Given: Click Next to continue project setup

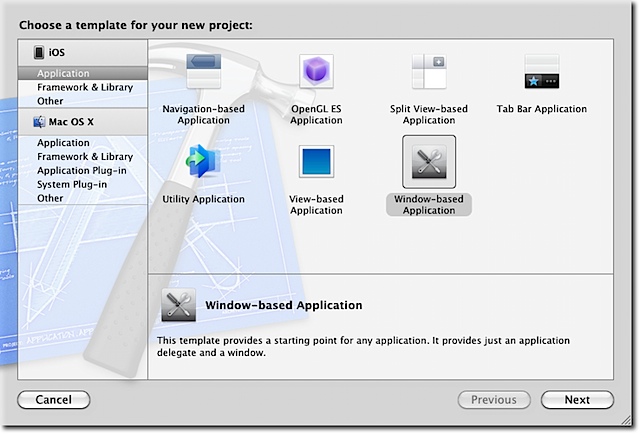Looking at the screenshot, I should pyautogui.click(x=577, y=400).
